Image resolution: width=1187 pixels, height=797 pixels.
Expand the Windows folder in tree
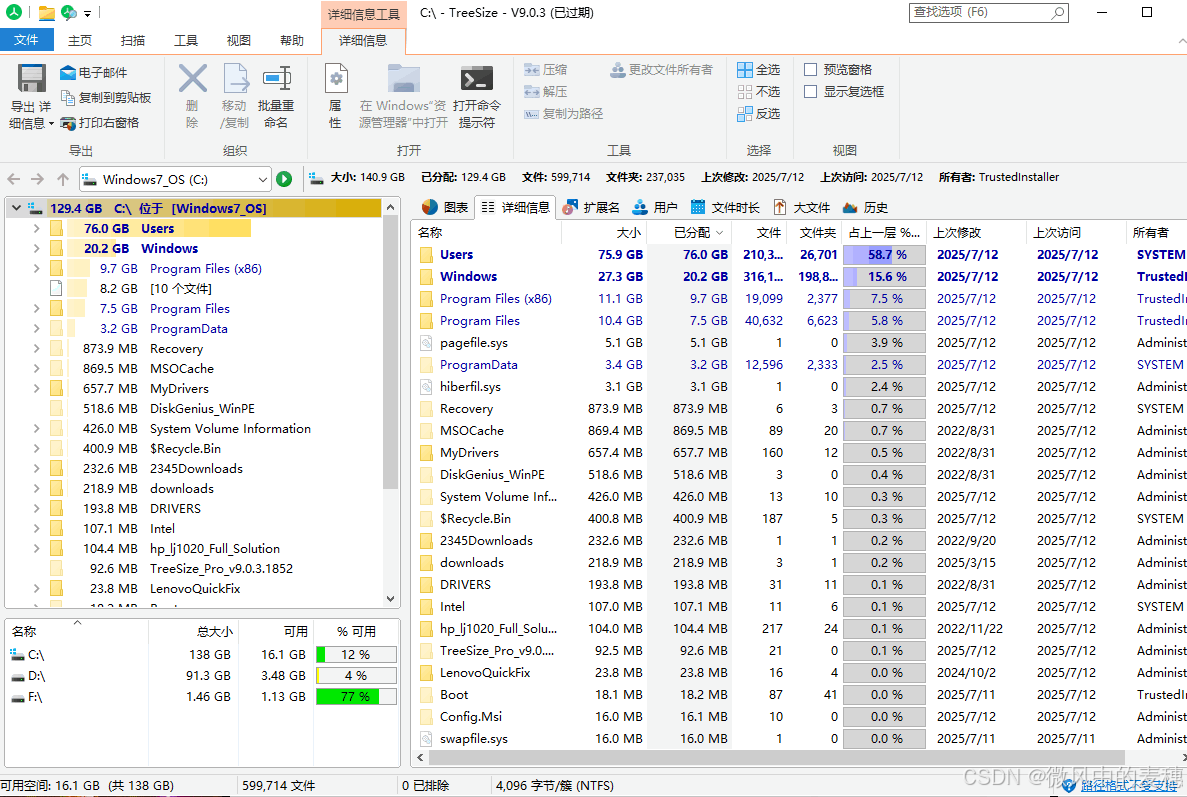click(36, 248)
